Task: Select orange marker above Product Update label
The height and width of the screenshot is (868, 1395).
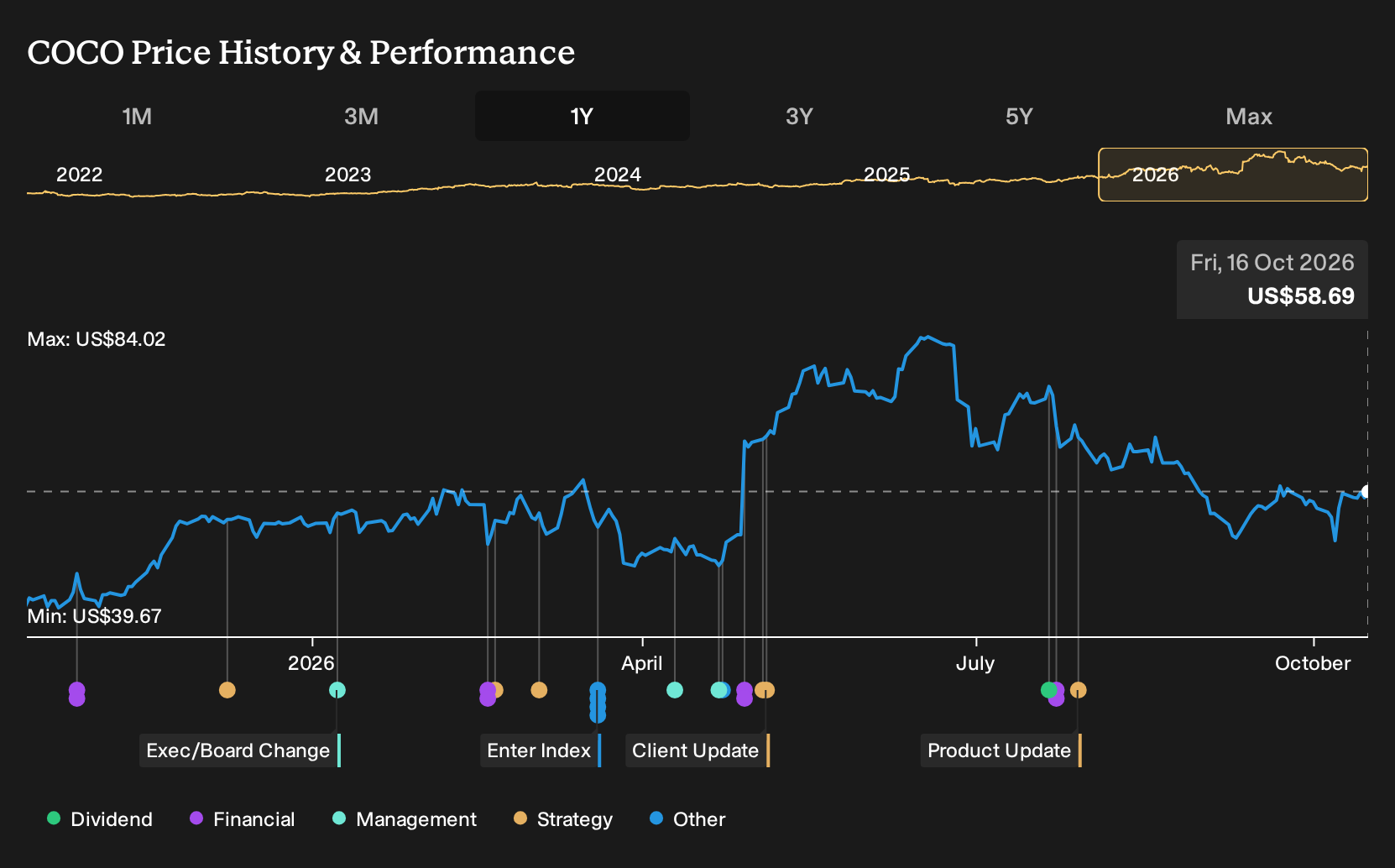Action: [x=1079, y=690]
